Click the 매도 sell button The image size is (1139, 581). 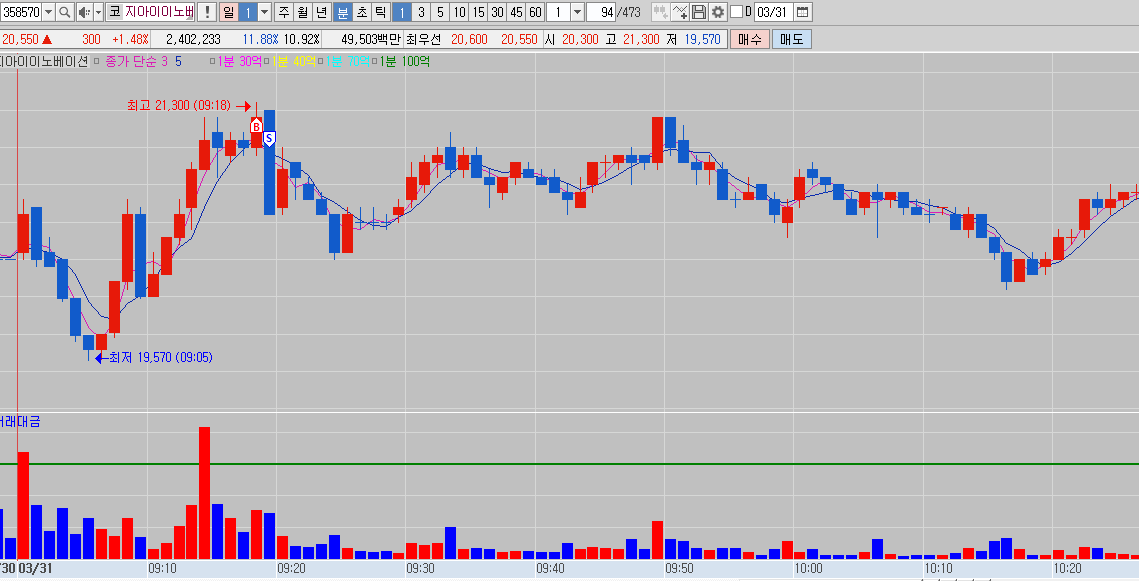(x=791, y=39)
